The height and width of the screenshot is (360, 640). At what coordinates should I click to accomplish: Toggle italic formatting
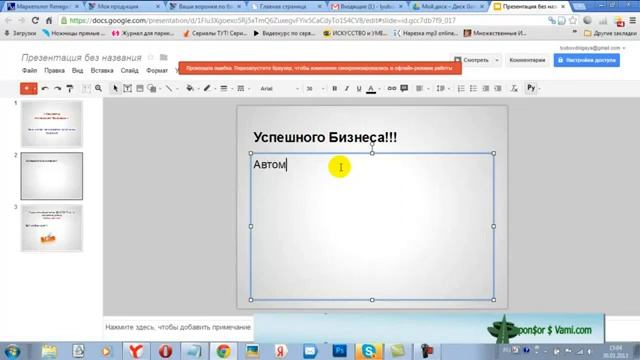click(x=347, y=88)
